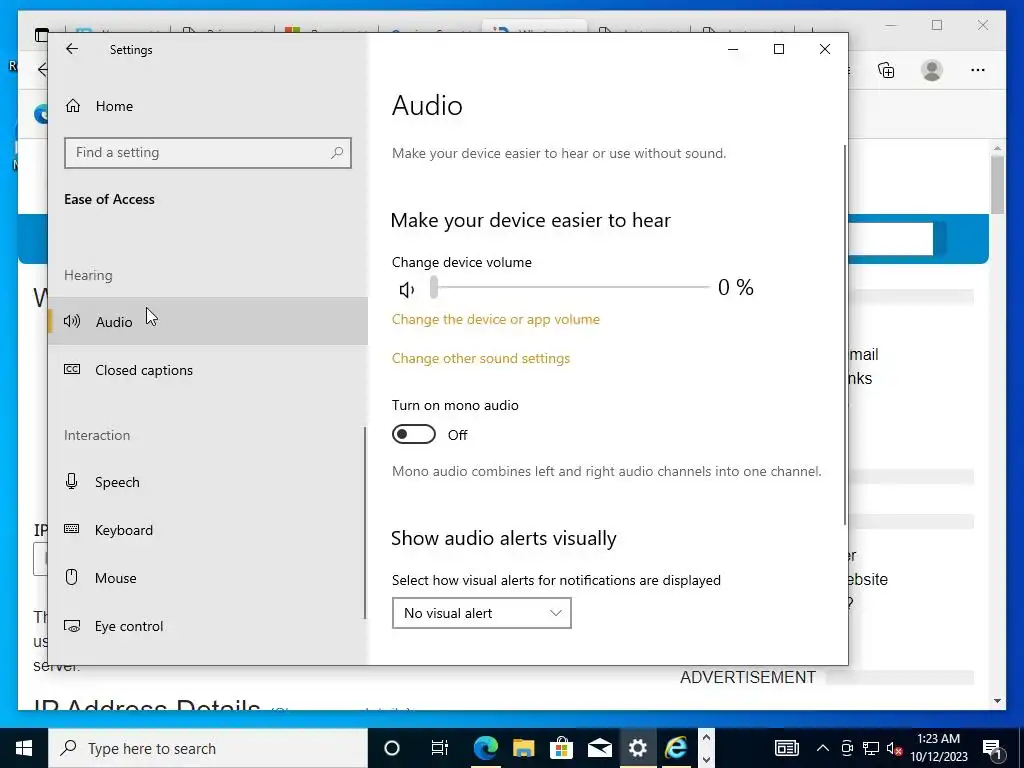
Task: Click the taskbar 'Type here to search' box
Action: tap(208, 748)
